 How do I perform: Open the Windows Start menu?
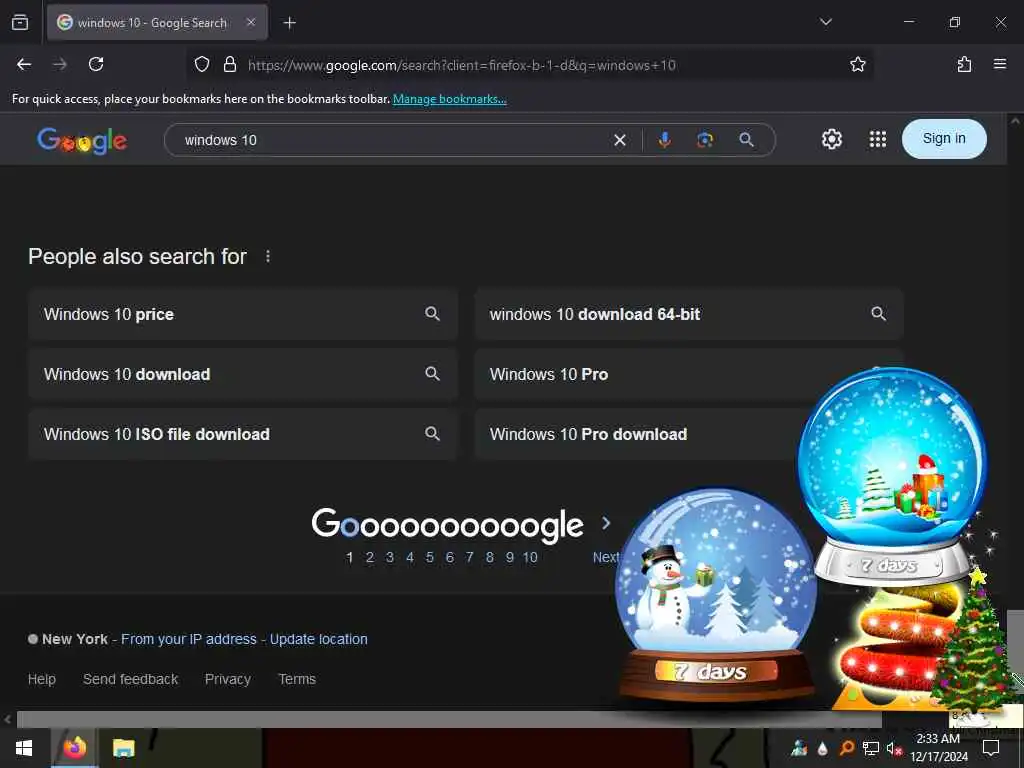(x=24, y=748)
